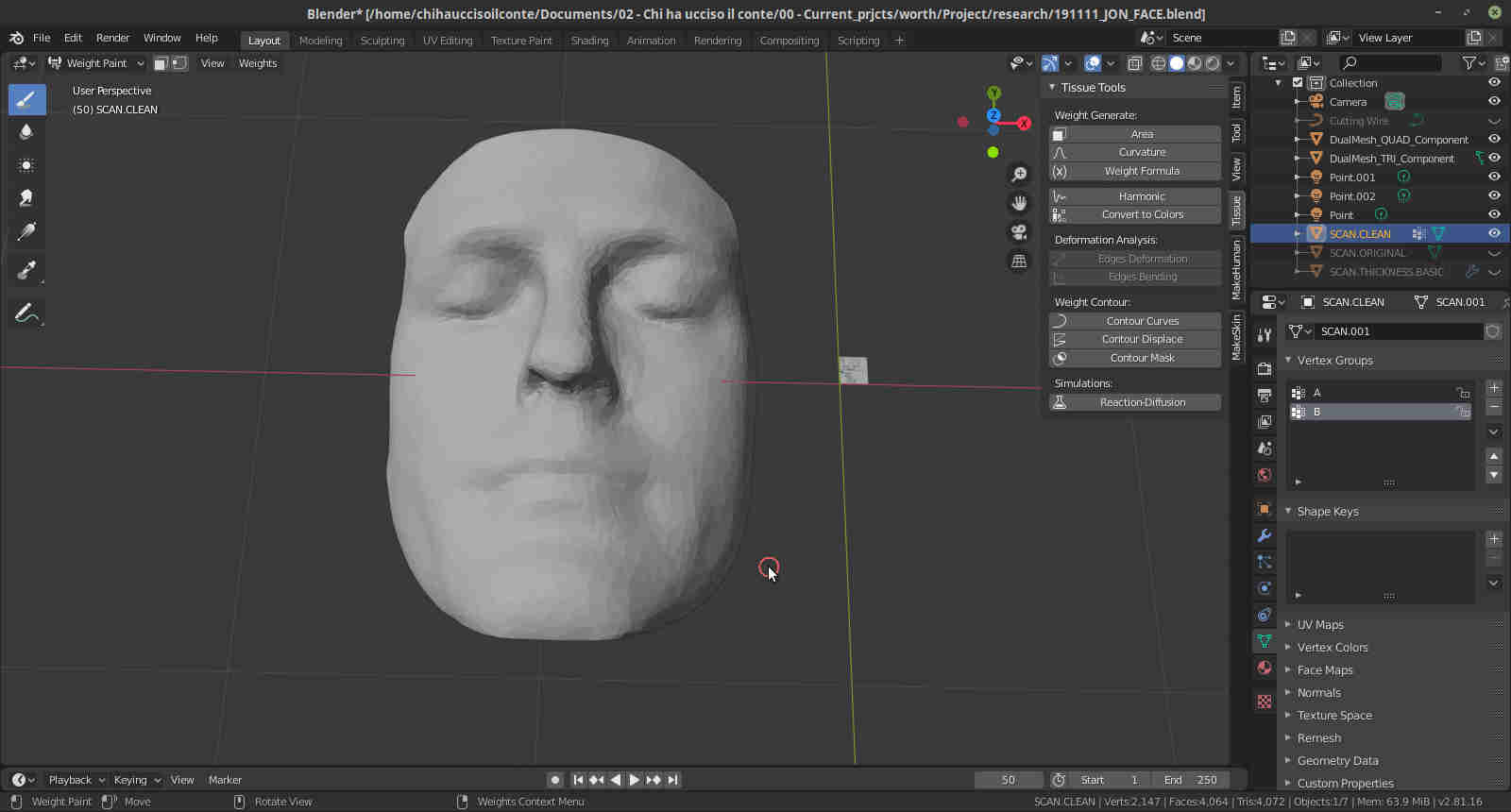
Task: Open the Particles properties tab
Action: pos(1265,562)
